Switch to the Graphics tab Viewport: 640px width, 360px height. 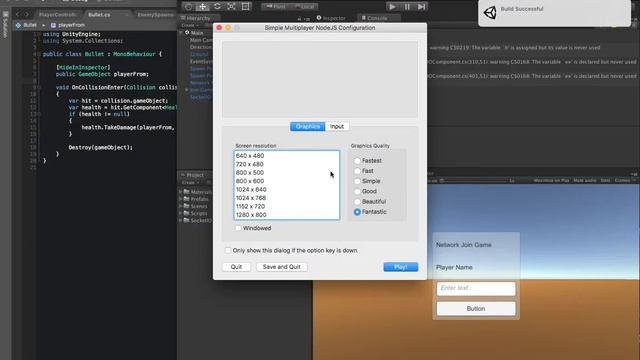click(x=308, y=127)
